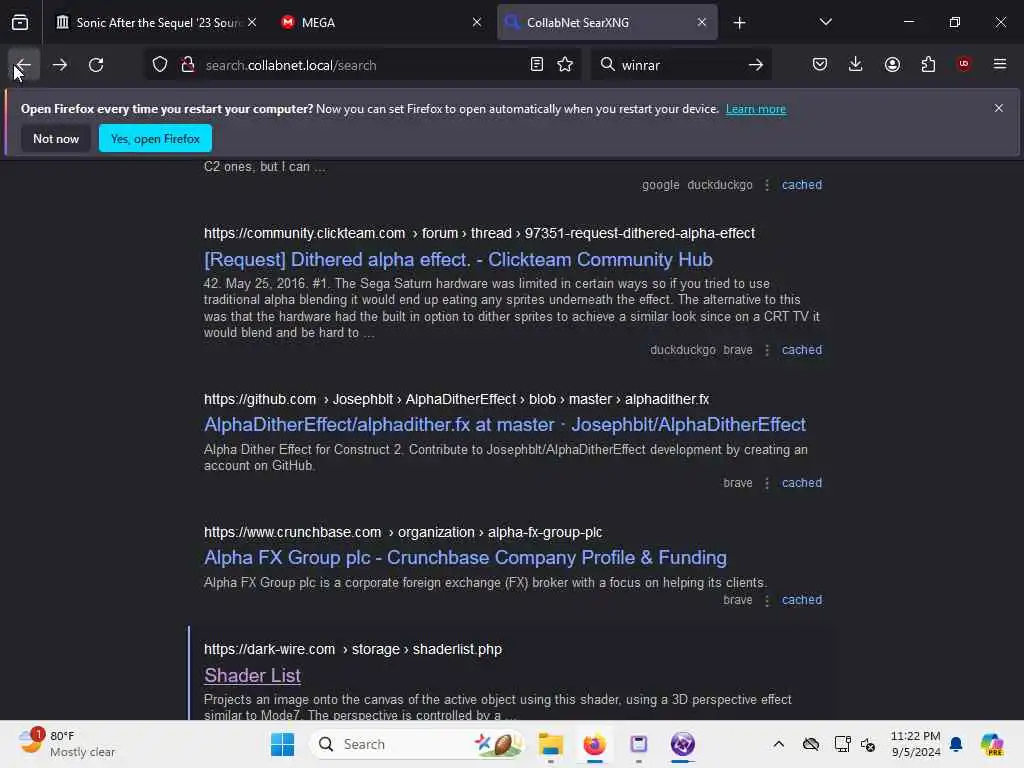Open cached link for Crunchbase result

pos(802,600)
